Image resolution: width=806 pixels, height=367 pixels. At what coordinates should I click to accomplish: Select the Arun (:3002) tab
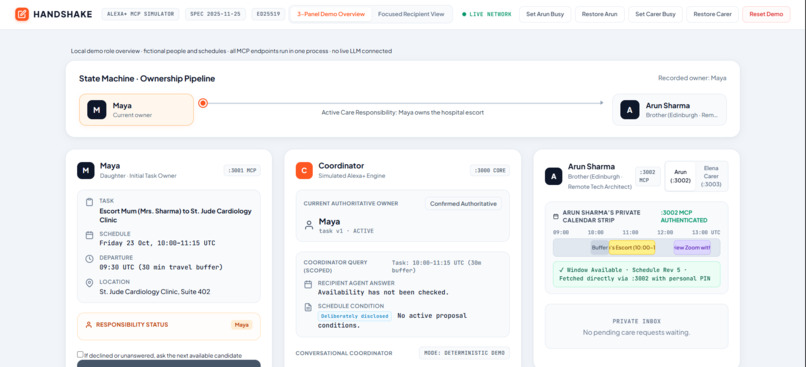click(680, 176)
